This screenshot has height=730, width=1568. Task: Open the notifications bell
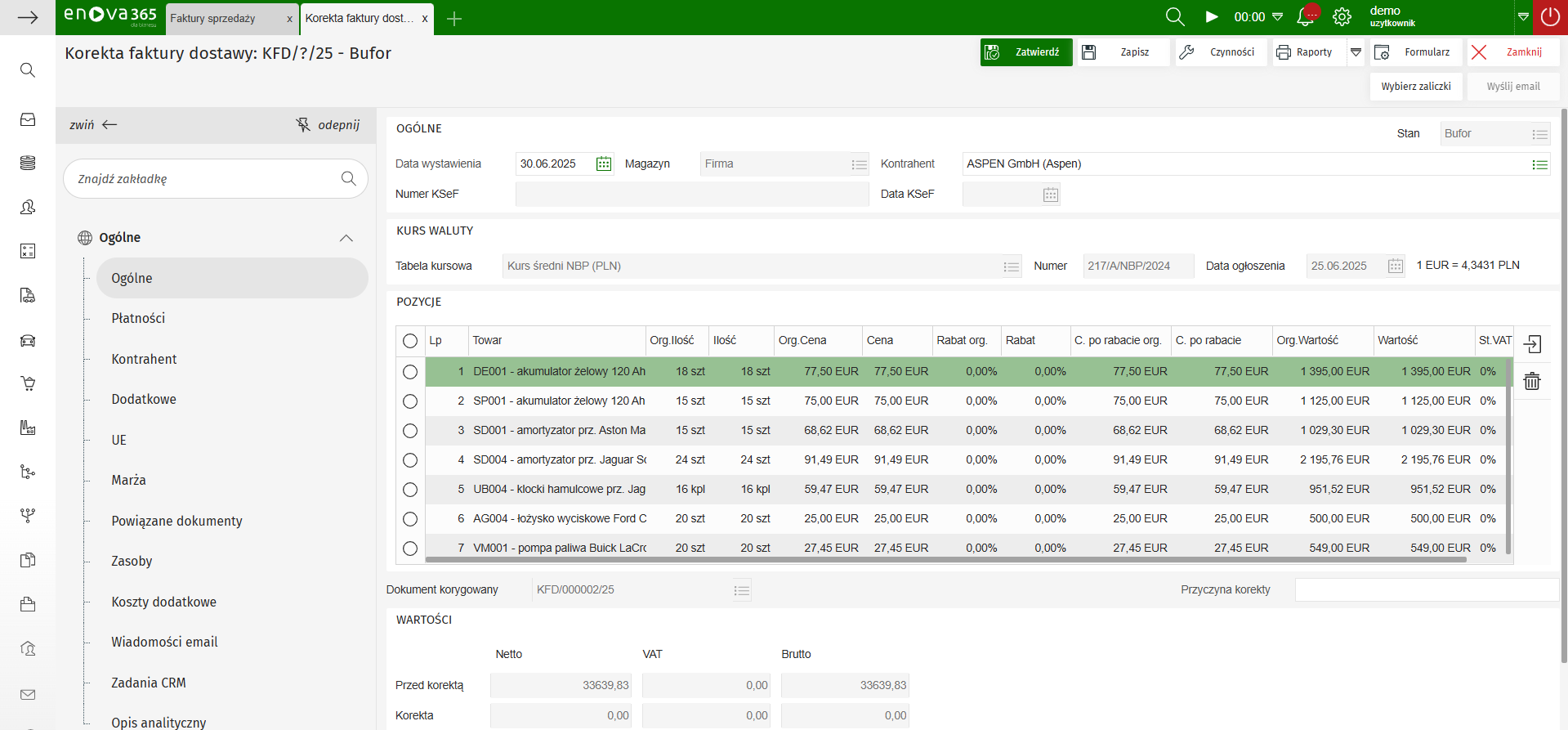pyautogui.click(x=1305, y=17)
